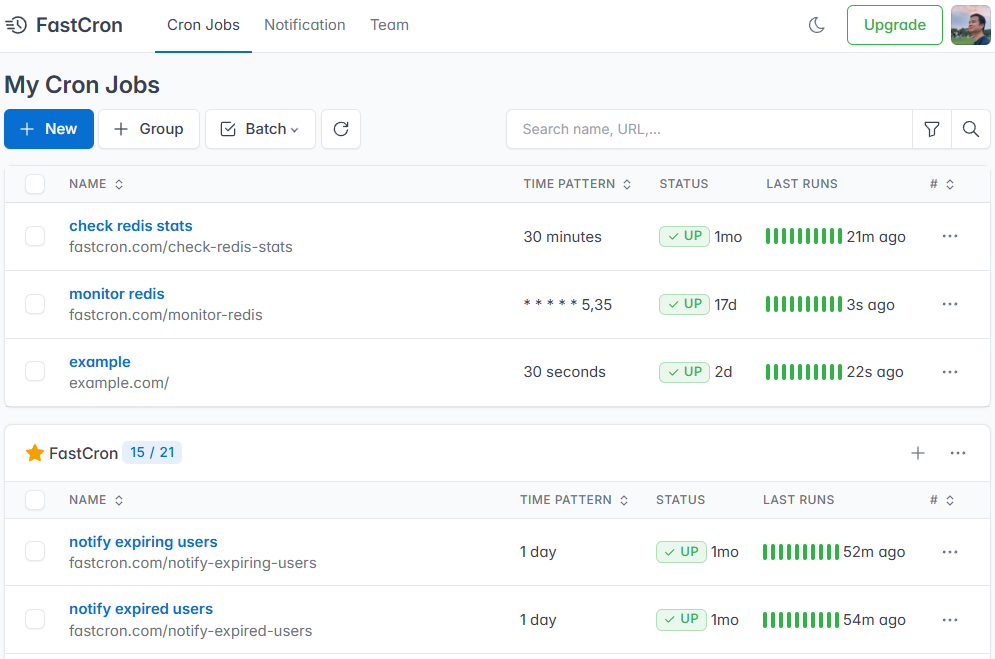Open FastCron group options menu
Viewport: 995px width, 659px height.
pyautogui.click(x=958, y=453)
